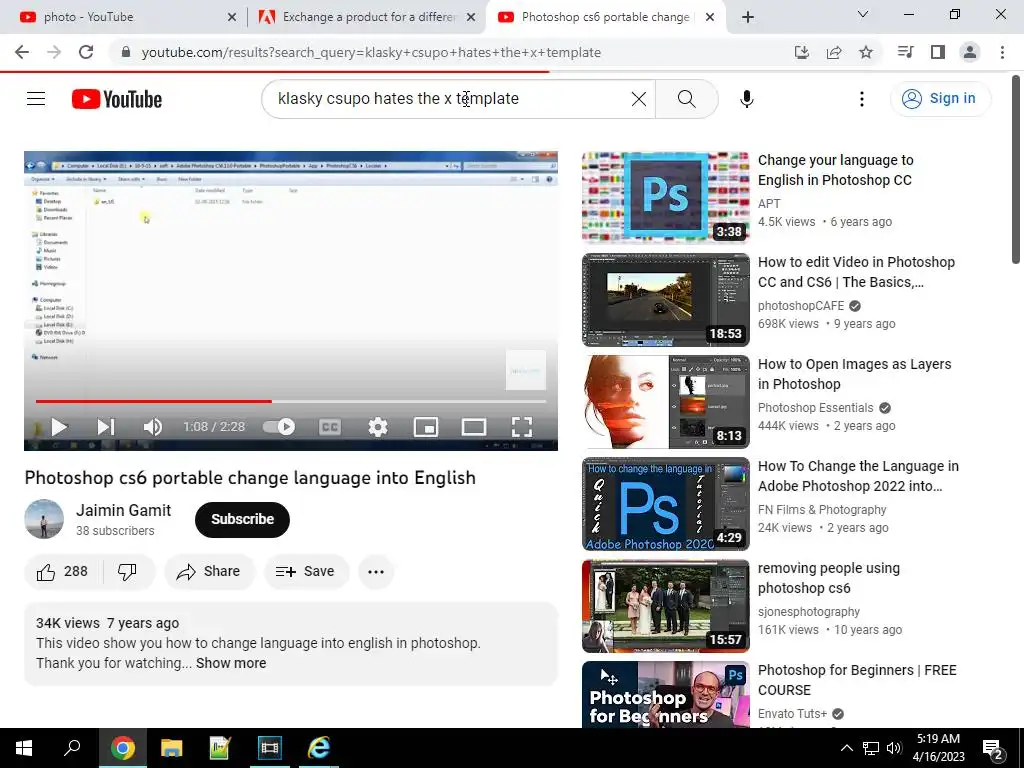Image resolution: width=1024 pixels, height=768 pixels.
Task: Open Chrome three-dot menu
Action: [1002, 52]
